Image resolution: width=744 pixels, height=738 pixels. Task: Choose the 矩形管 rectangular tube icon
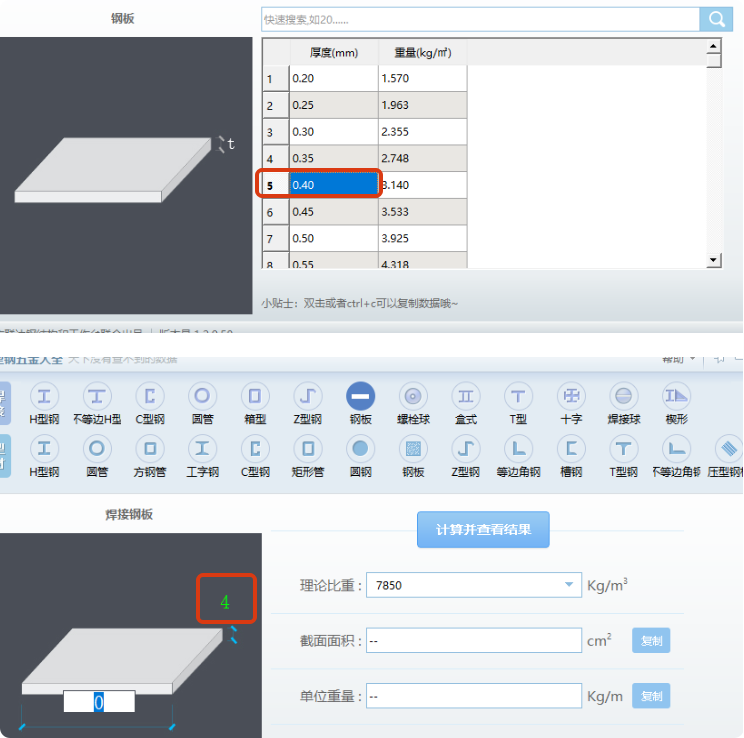pyautogui.click(x=308, y=448)
